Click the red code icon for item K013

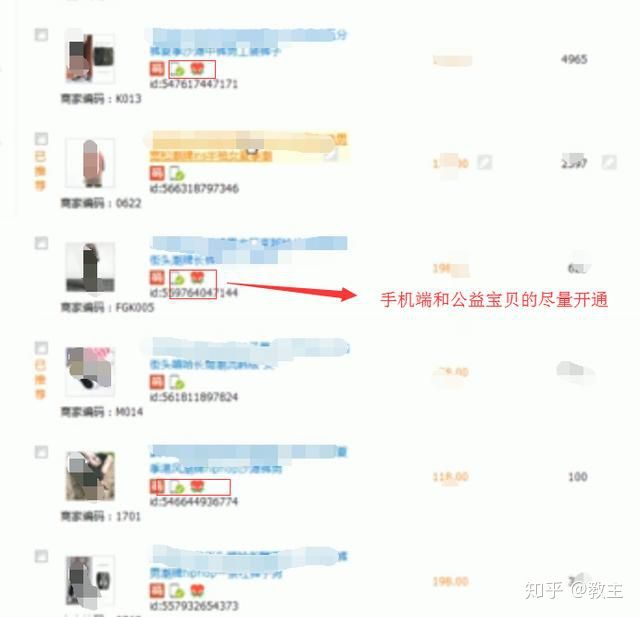pyautogui.click(x=157, y=69)
